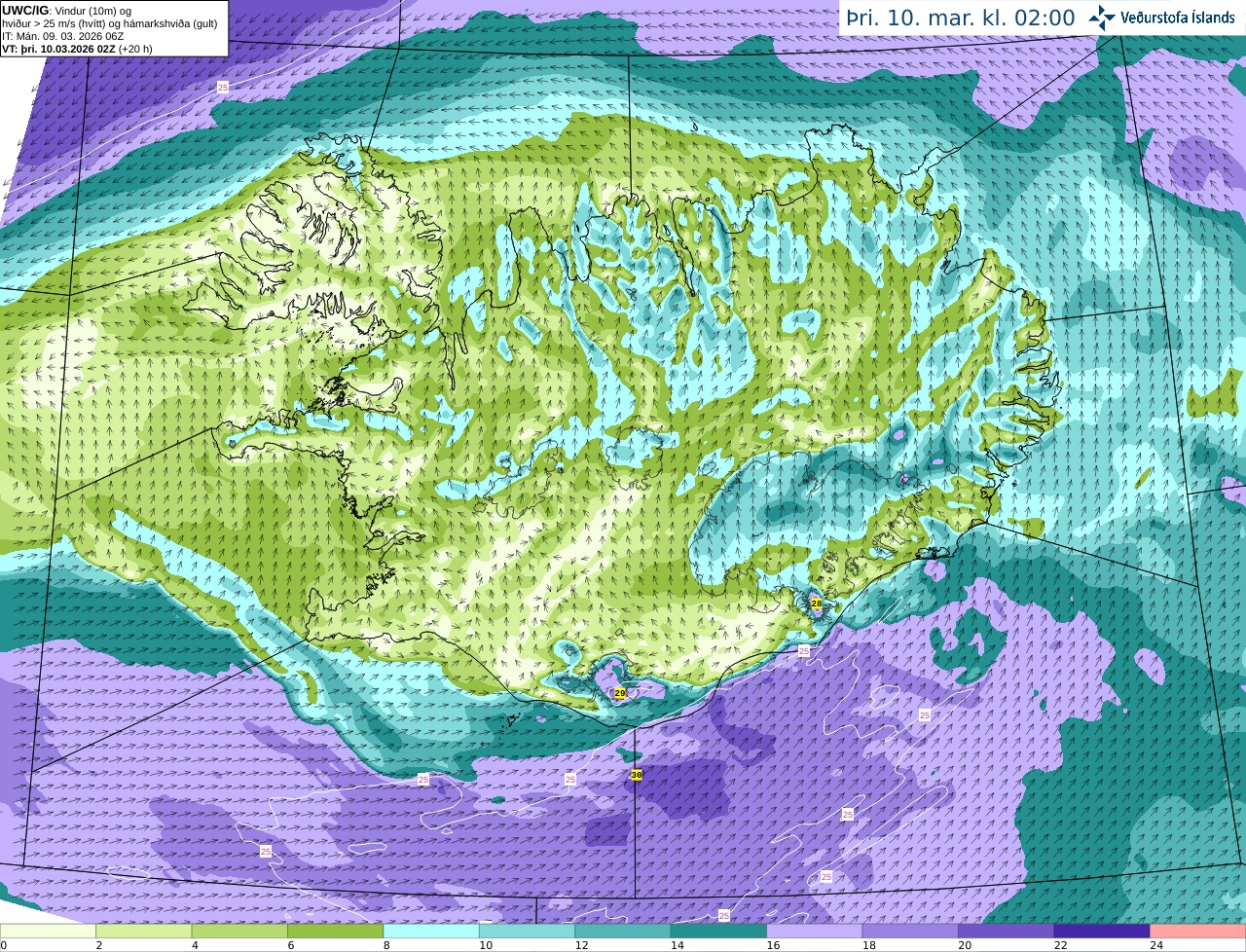This screenshot has width=1246, height=952.
Task: Click the VT: þri. 10.03.2026 02Z (+20 h) line
Action: point(77,49)
